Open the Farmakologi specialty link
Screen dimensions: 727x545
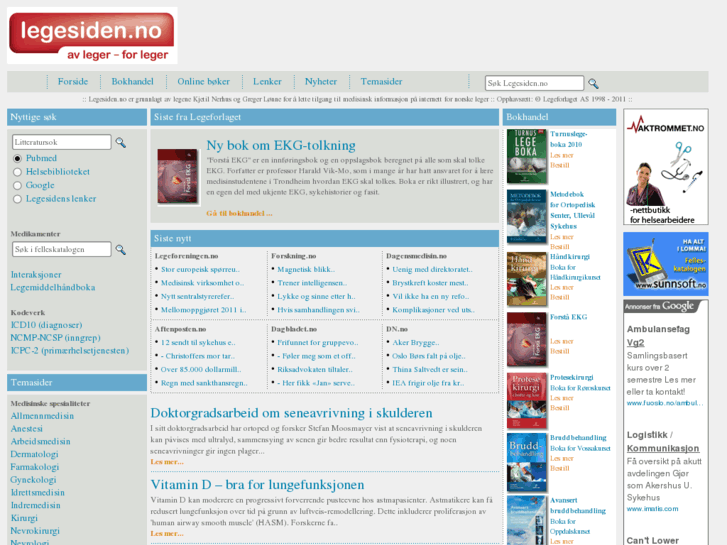point(35,467)
